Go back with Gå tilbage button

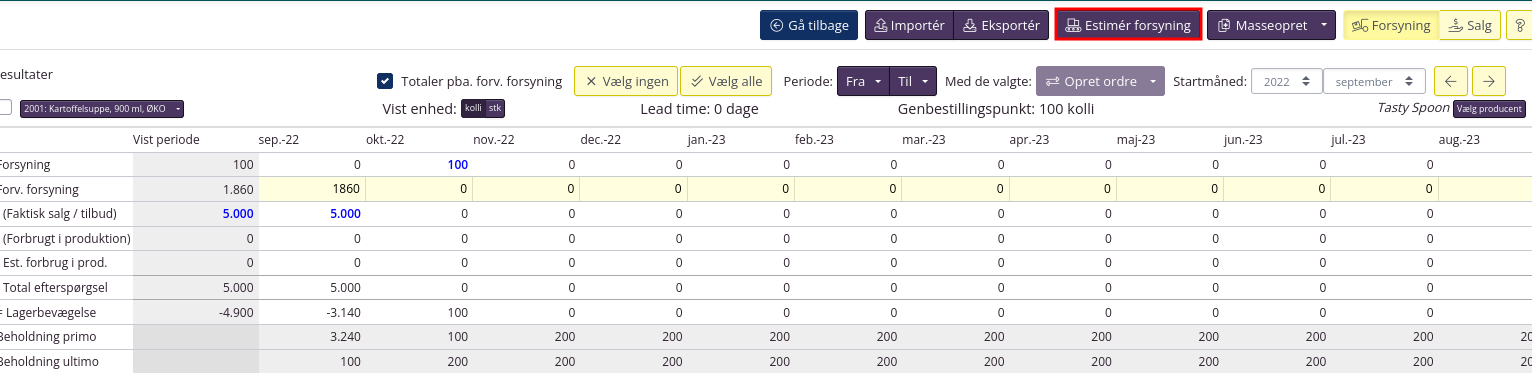point(809,25)
